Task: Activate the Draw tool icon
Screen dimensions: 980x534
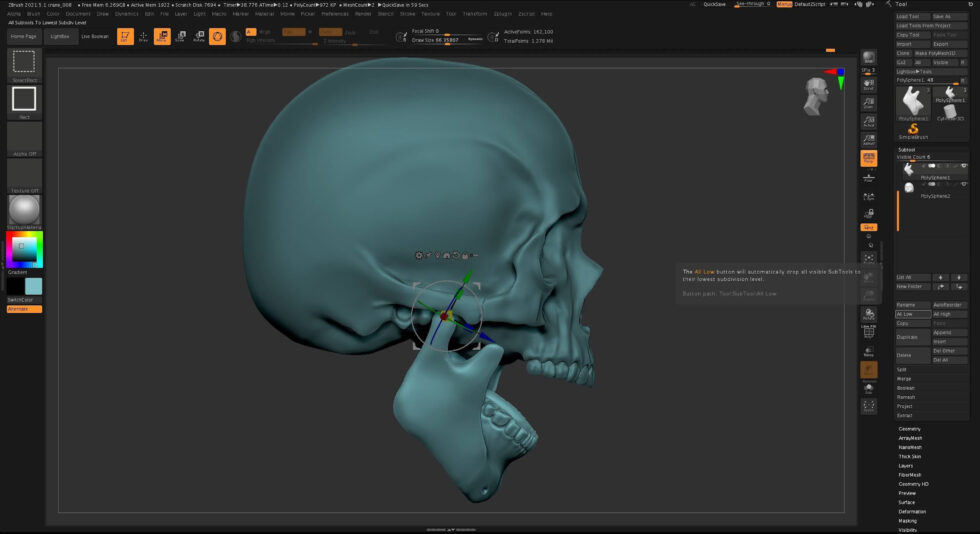Action: [143, 37]
